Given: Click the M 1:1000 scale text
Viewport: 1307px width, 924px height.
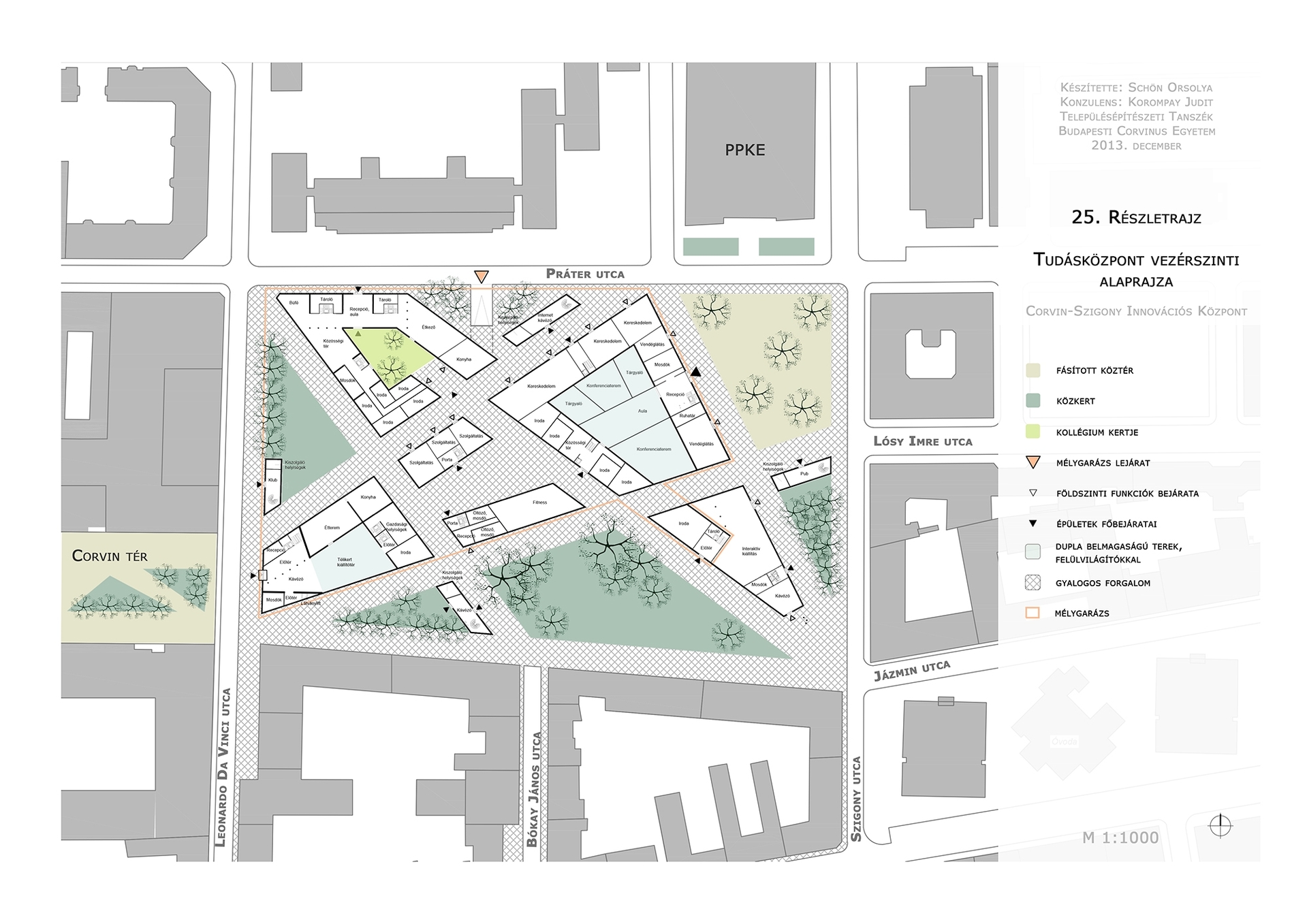Looking at the screenshot, I should pos(1120,838).
